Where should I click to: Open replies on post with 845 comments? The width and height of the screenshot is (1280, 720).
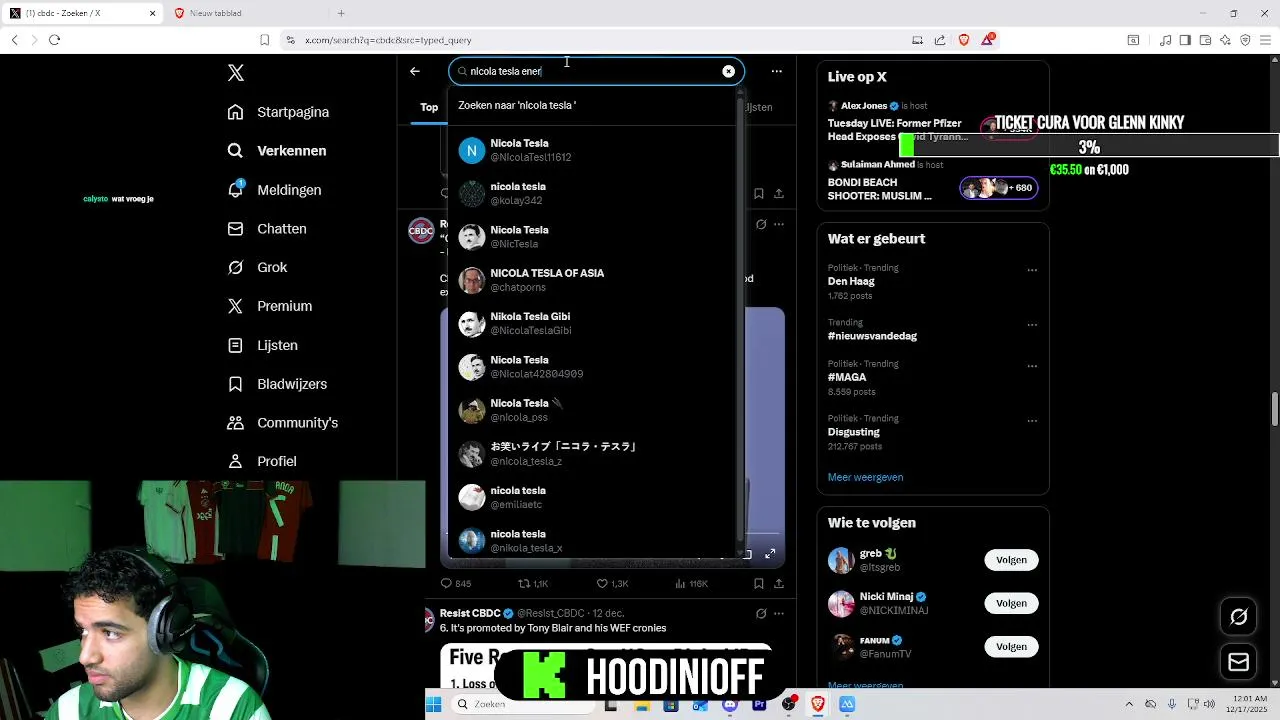point(456,584)
